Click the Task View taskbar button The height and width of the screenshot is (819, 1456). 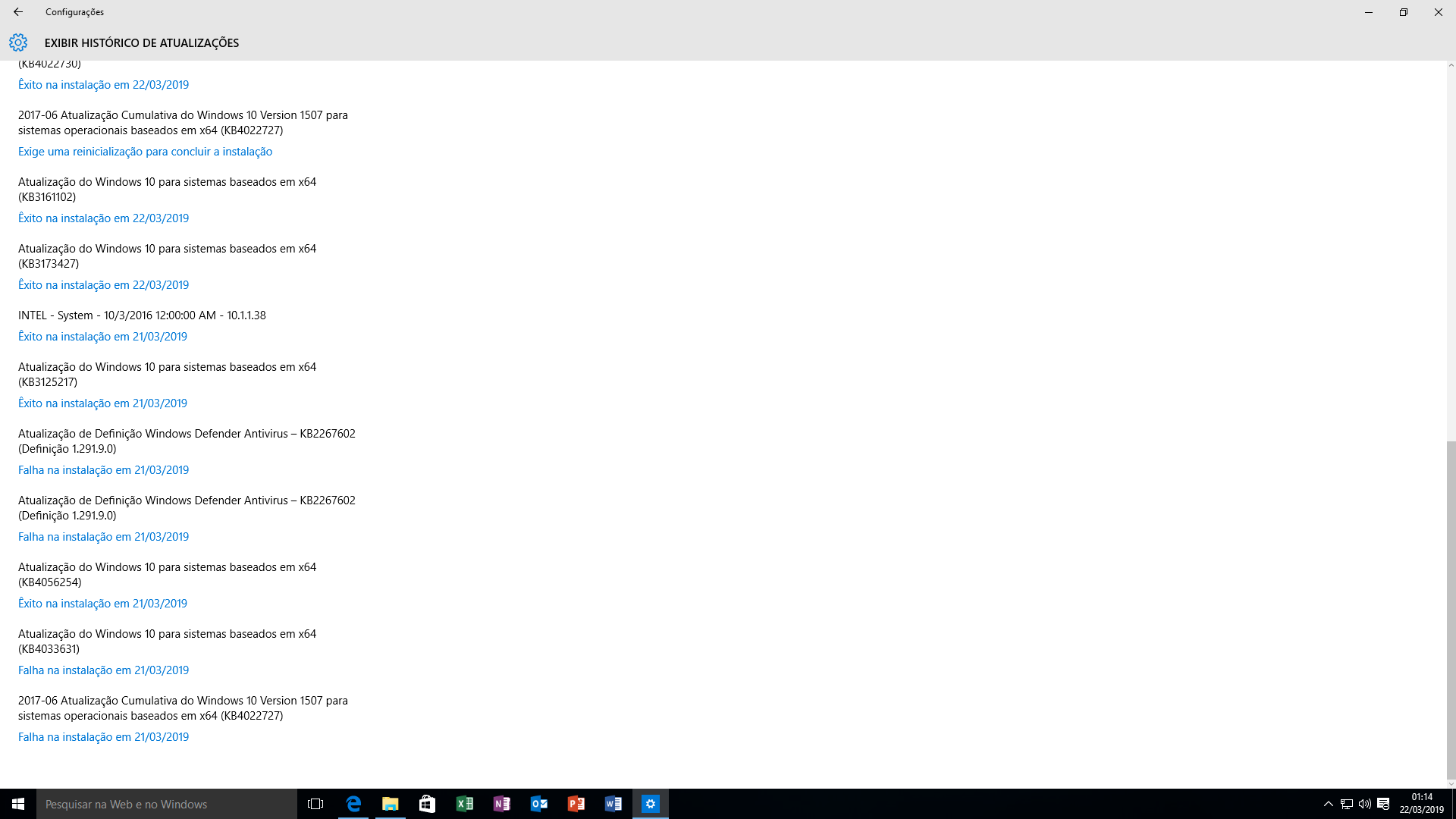tap(315, 804)
